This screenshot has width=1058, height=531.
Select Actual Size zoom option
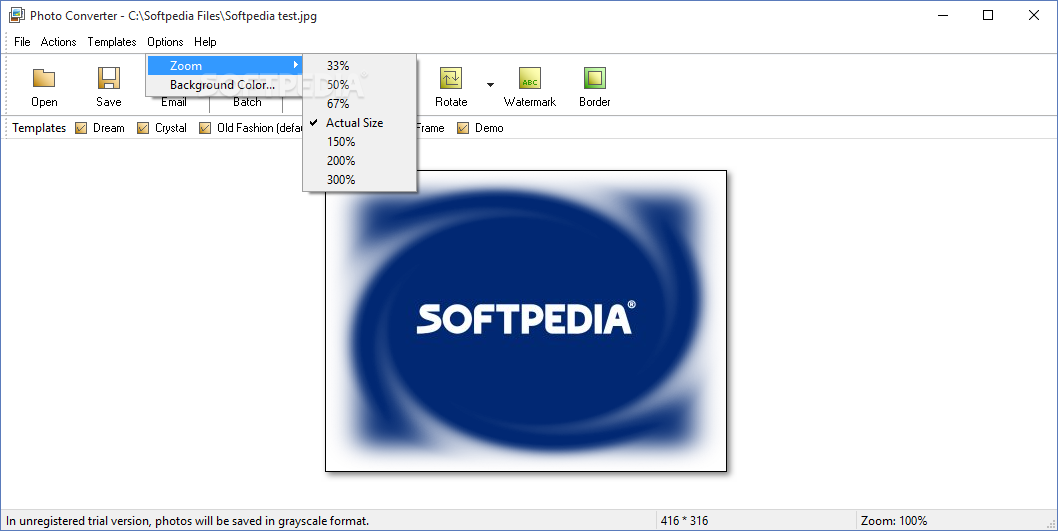359,123
